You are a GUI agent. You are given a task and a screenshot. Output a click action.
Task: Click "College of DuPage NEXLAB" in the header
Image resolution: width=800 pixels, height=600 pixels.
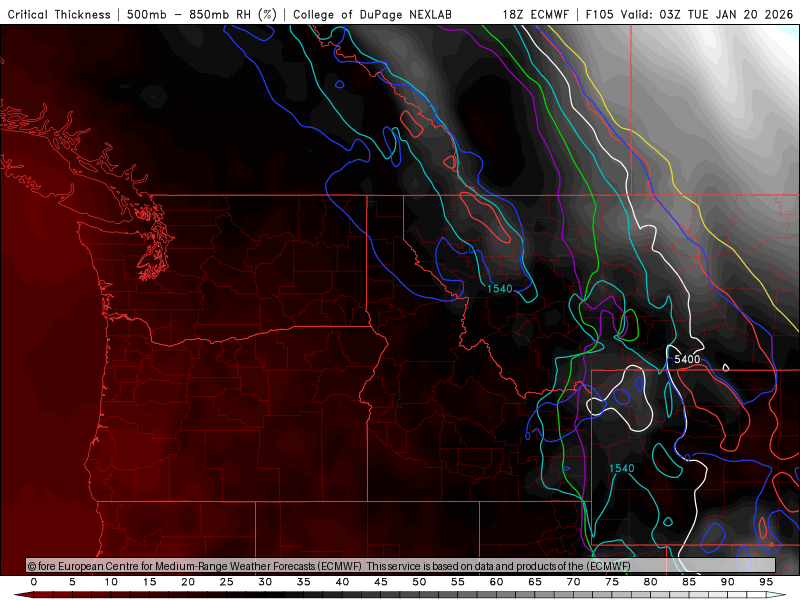pos(372,14)
